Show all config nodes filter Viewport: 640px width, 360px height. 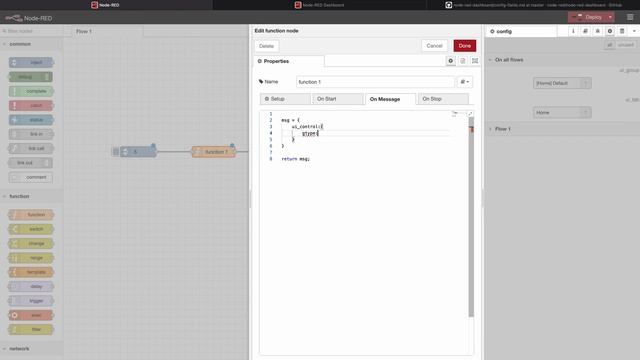tap(609, 45)
